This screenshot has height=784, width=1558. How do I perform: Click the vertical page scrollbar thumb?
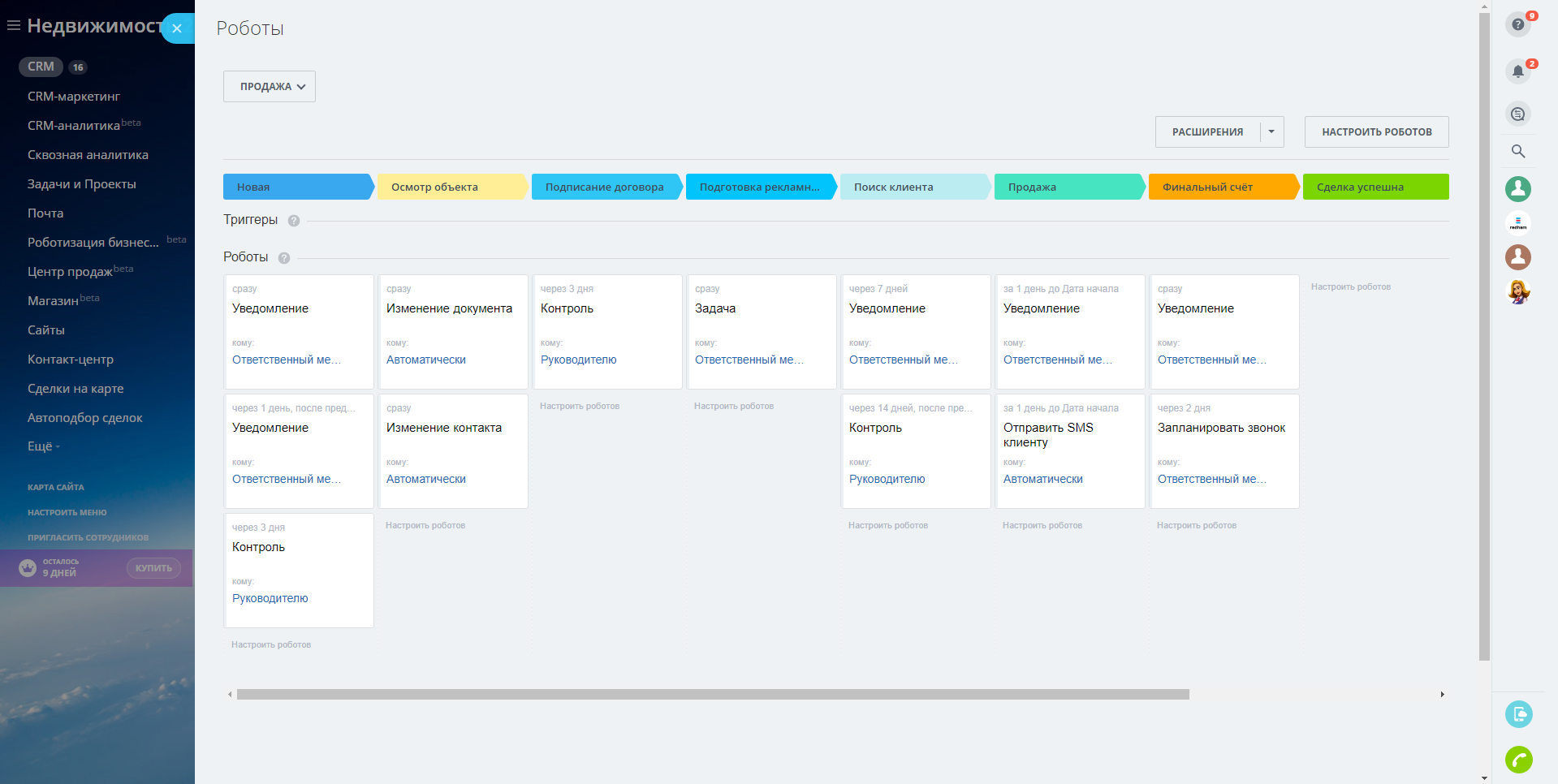coord(1485,337)
